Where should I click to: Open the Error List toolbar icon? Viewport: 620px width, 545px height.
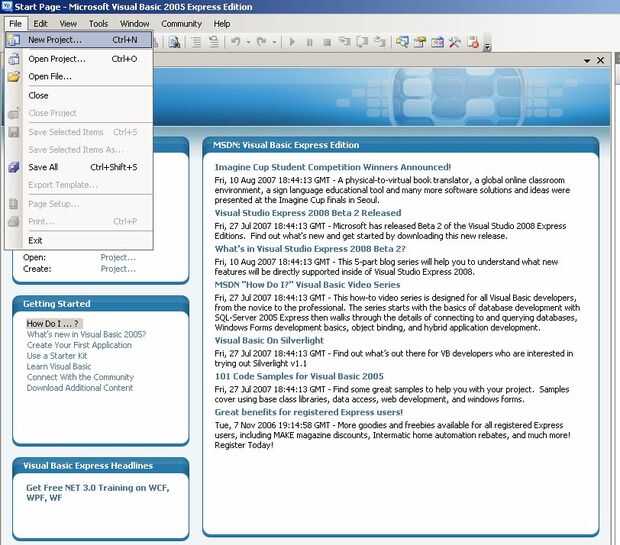pyautogui.click(x=473, y=42)
